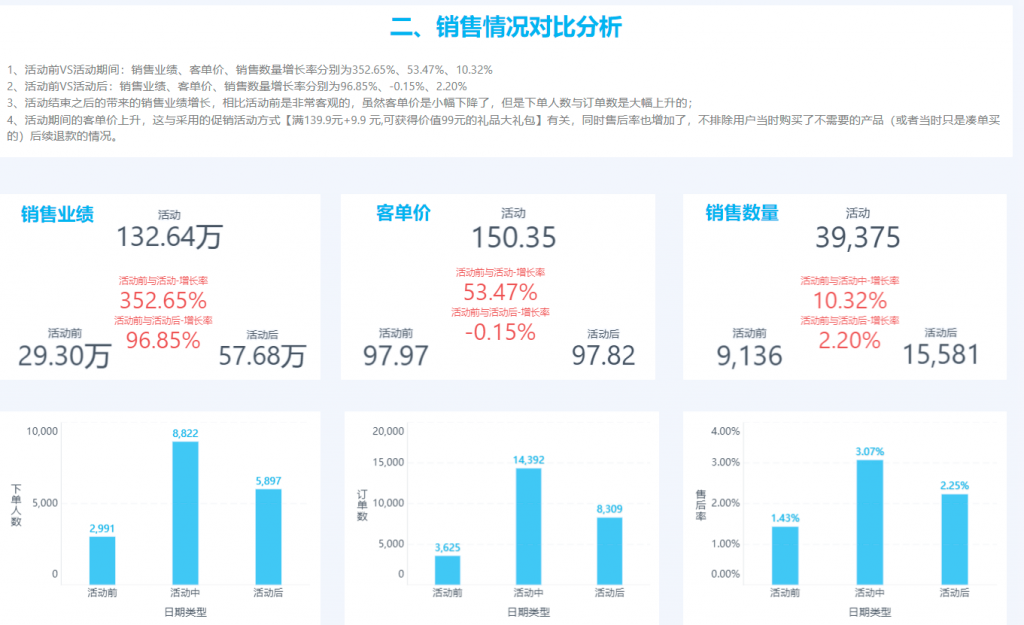
Task: Select analysis note line 3 about 活动结束之后
Action: 349,103
